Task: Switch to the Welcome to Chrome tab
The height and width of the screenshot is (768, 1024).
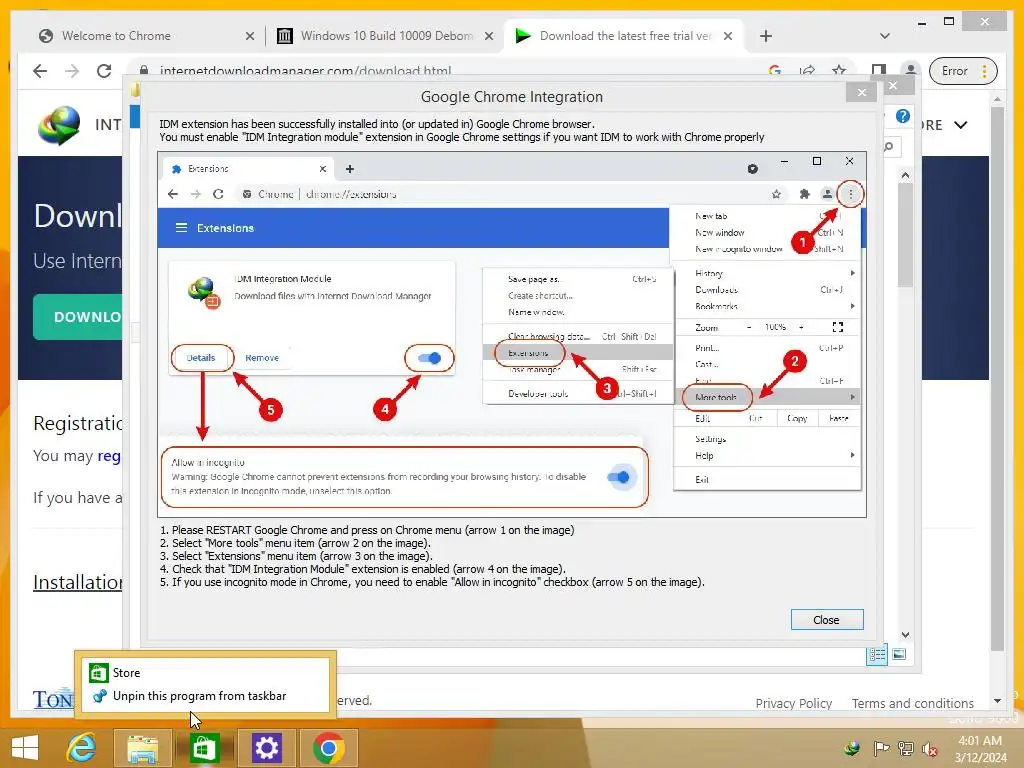Action: coord(116,36)
